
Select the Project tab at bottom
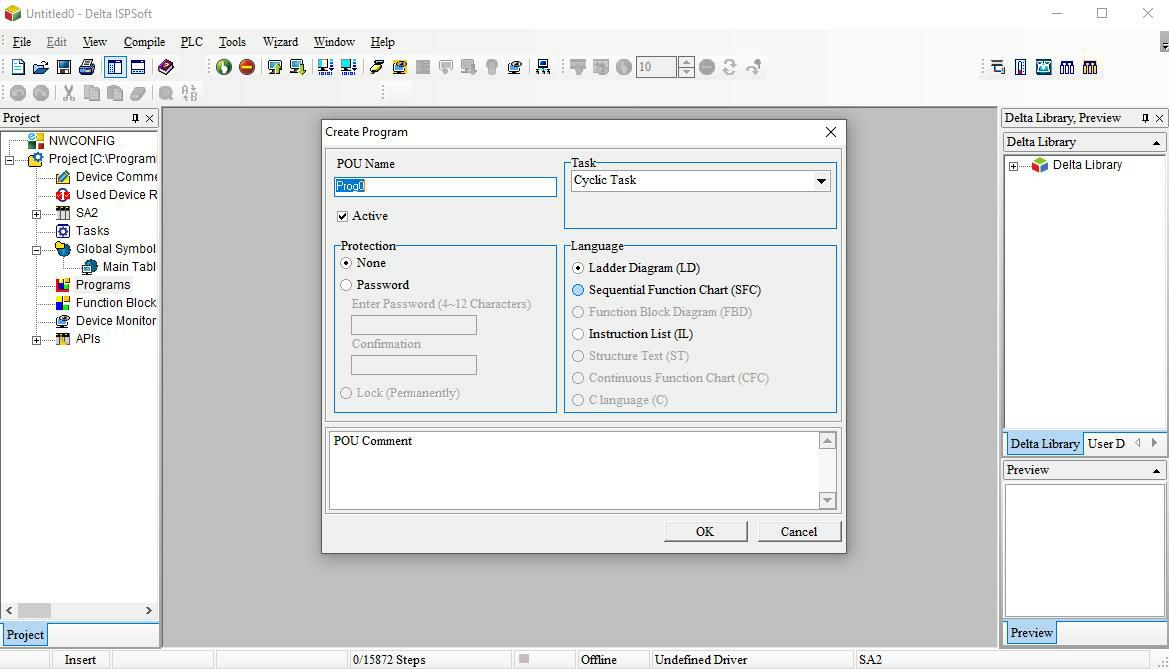[x=25, y=635]
